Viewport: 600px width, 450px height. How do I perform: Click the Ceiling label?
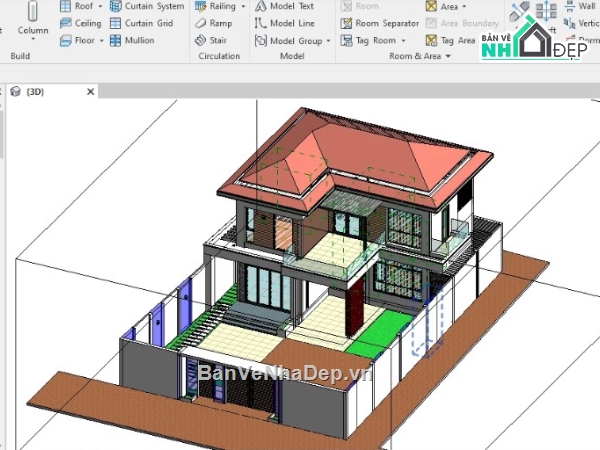[88, 23]
